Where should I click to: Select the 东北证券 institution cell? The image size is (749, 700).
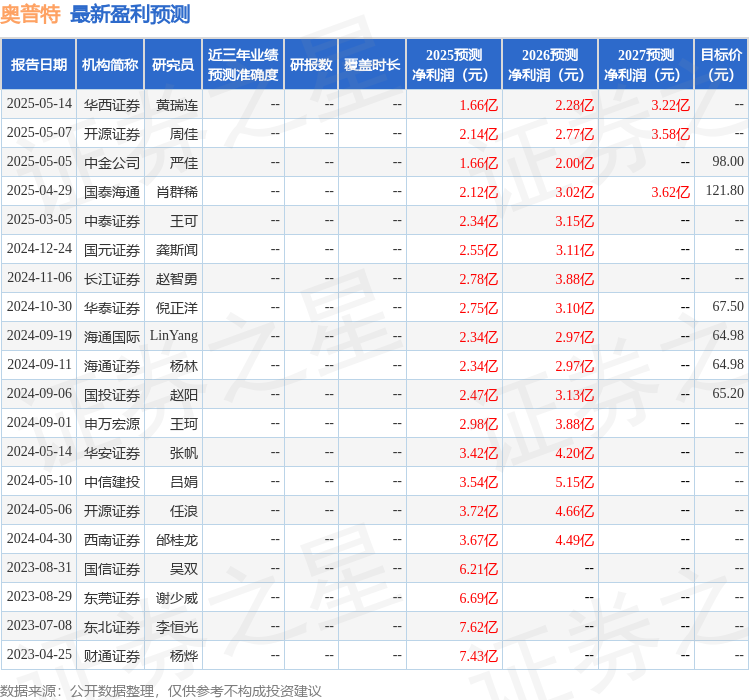coord(112,627)
